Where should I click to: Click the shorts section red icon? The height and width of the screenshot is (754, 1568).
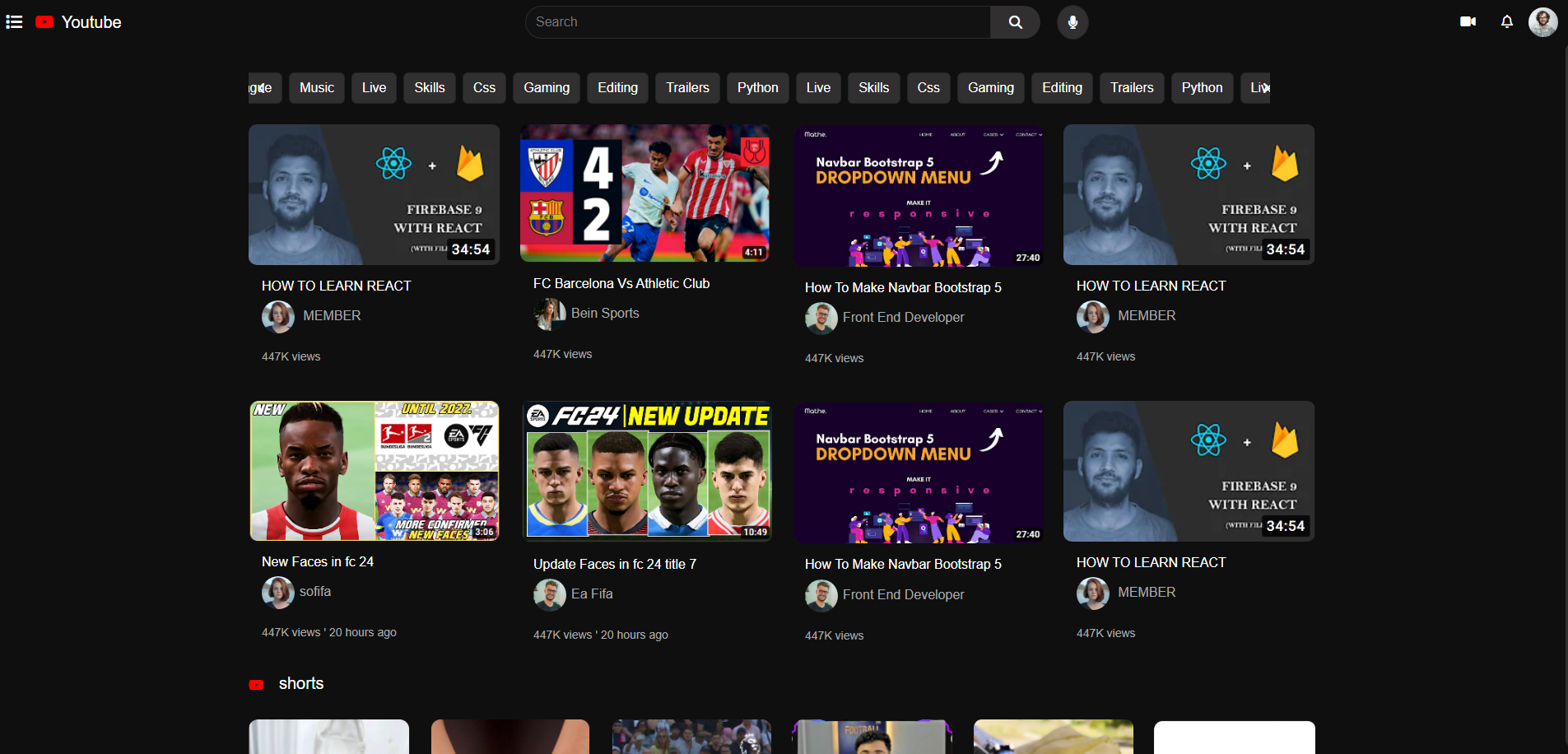coord(257,685)
